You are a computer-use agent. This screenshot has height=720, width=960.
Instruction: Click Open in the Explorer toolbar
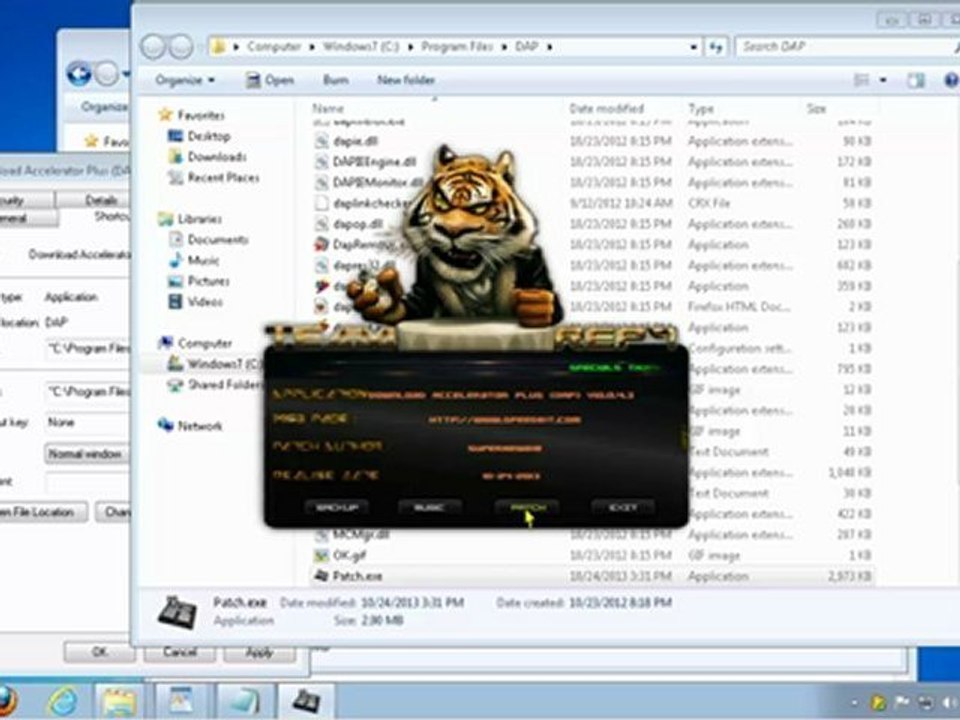tap(270, 80)
